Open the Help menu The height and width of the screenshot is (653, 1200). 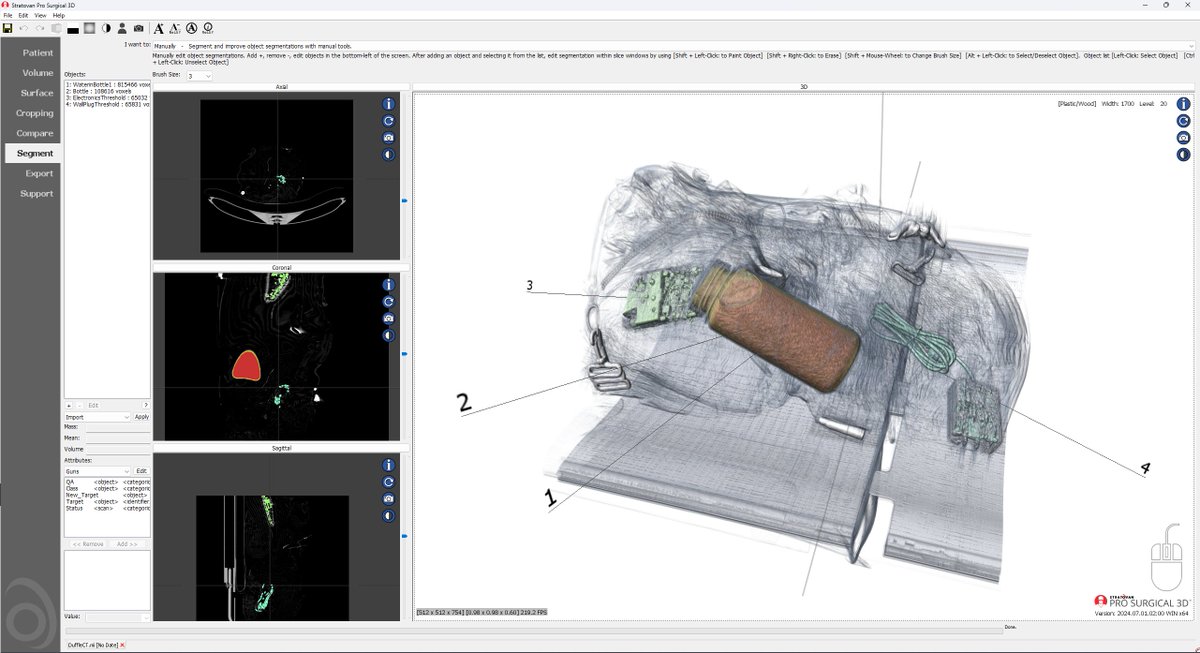point(59,16)
